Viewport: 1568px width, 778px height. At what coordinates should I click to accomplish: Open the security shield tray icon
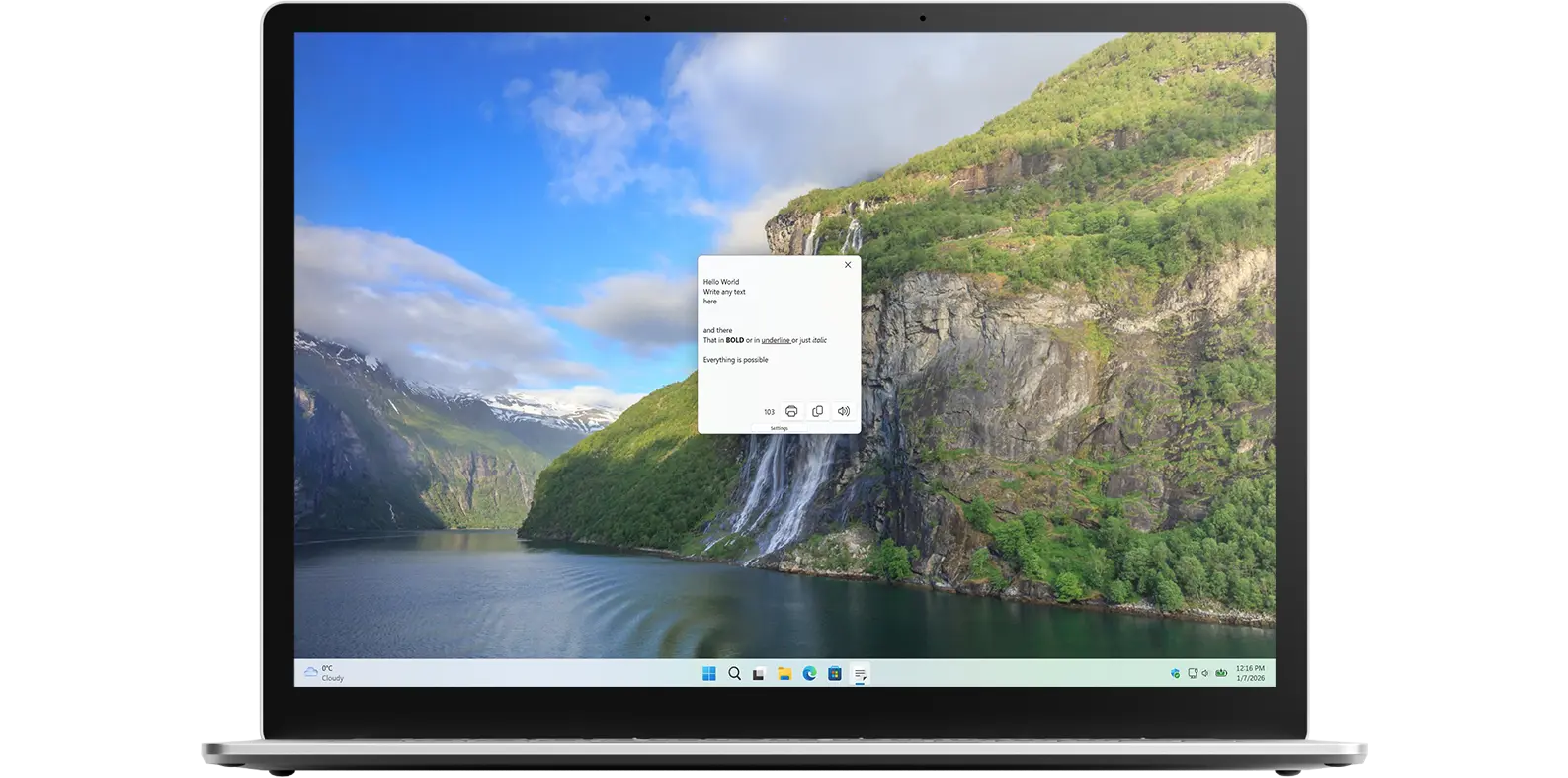[1175, 674]
